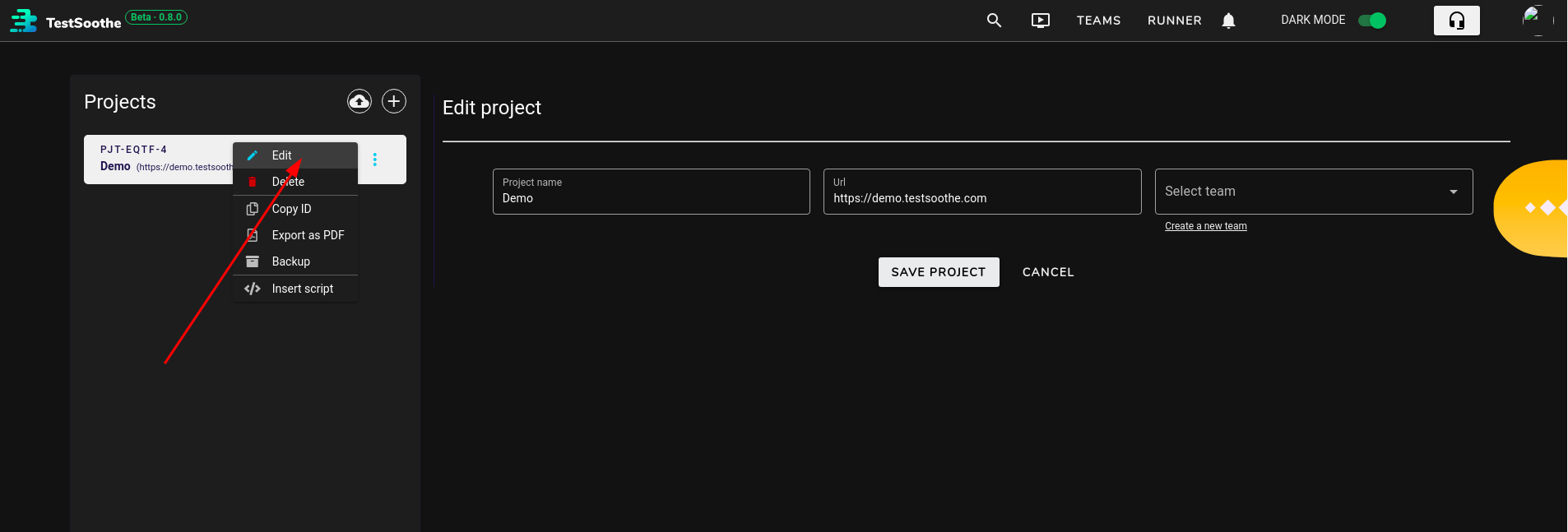Click the Save Project button
Screen dimensions: 1568x532
click(939, 272)
